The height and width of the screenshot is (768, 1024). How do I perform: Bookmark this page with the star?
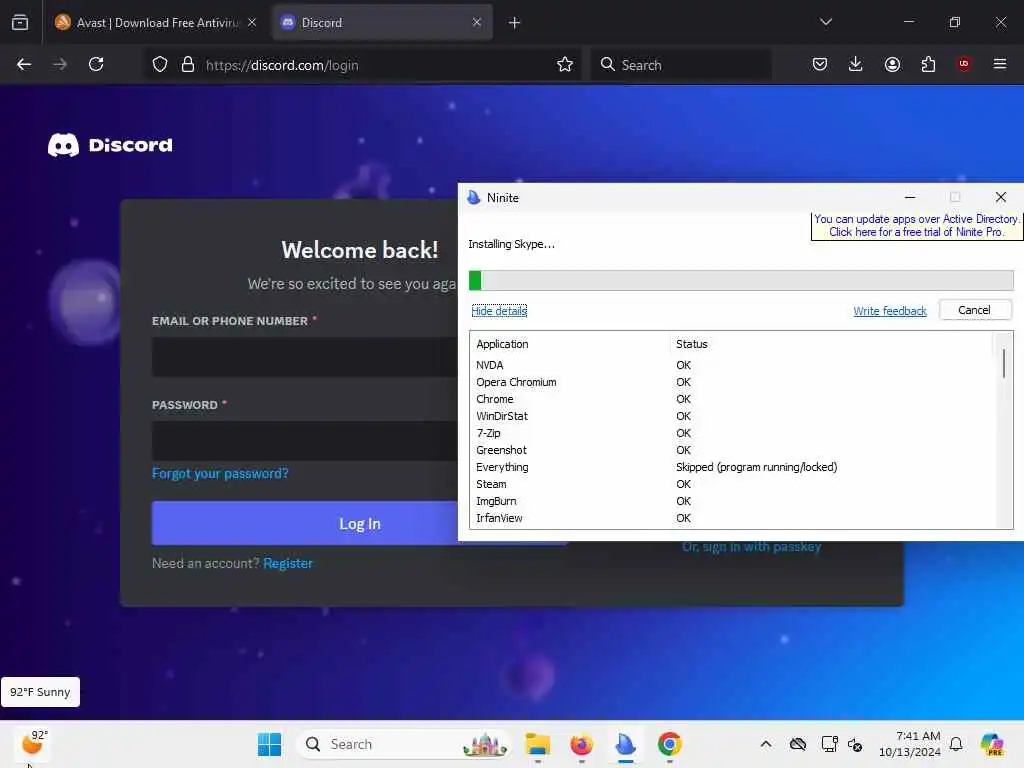point(565,64)
